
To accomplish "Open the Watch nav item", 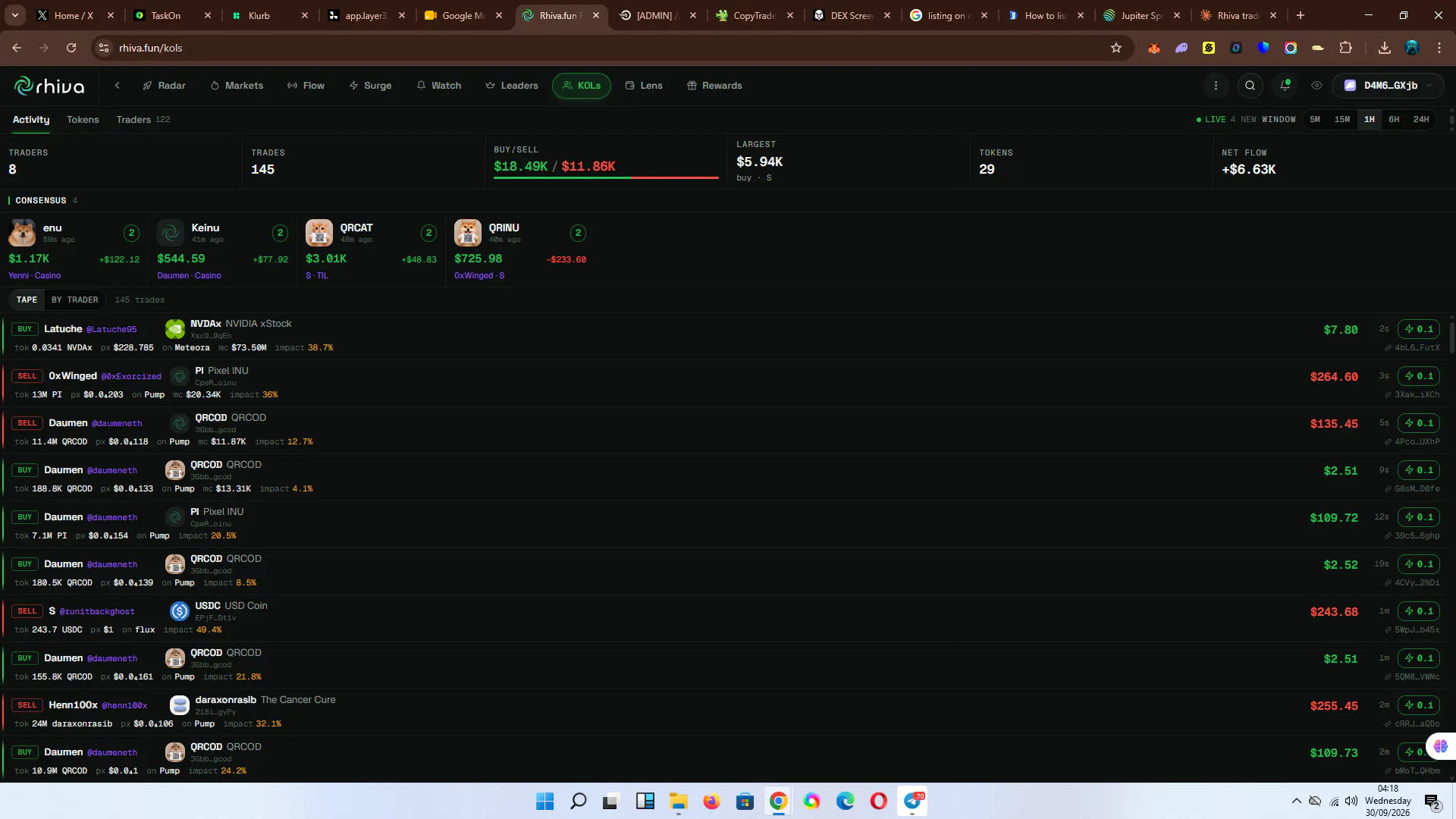I will (439, 86).
